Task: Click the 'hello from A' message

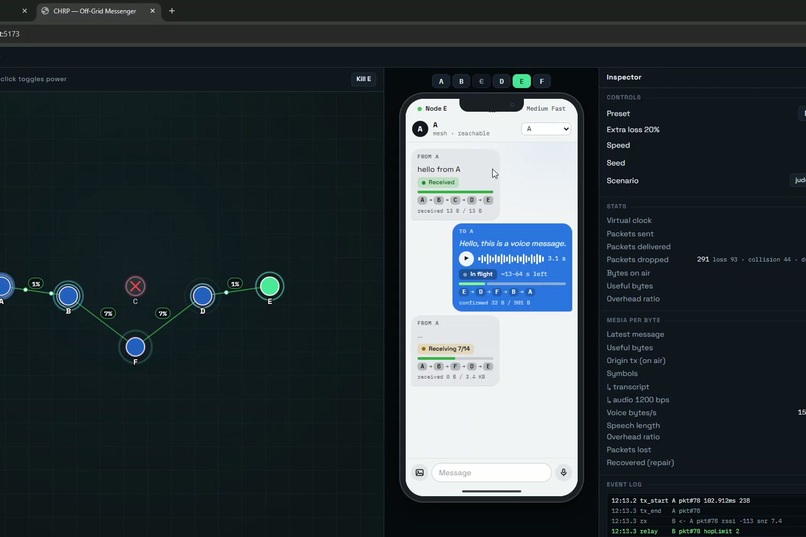Action: (439, 169)
